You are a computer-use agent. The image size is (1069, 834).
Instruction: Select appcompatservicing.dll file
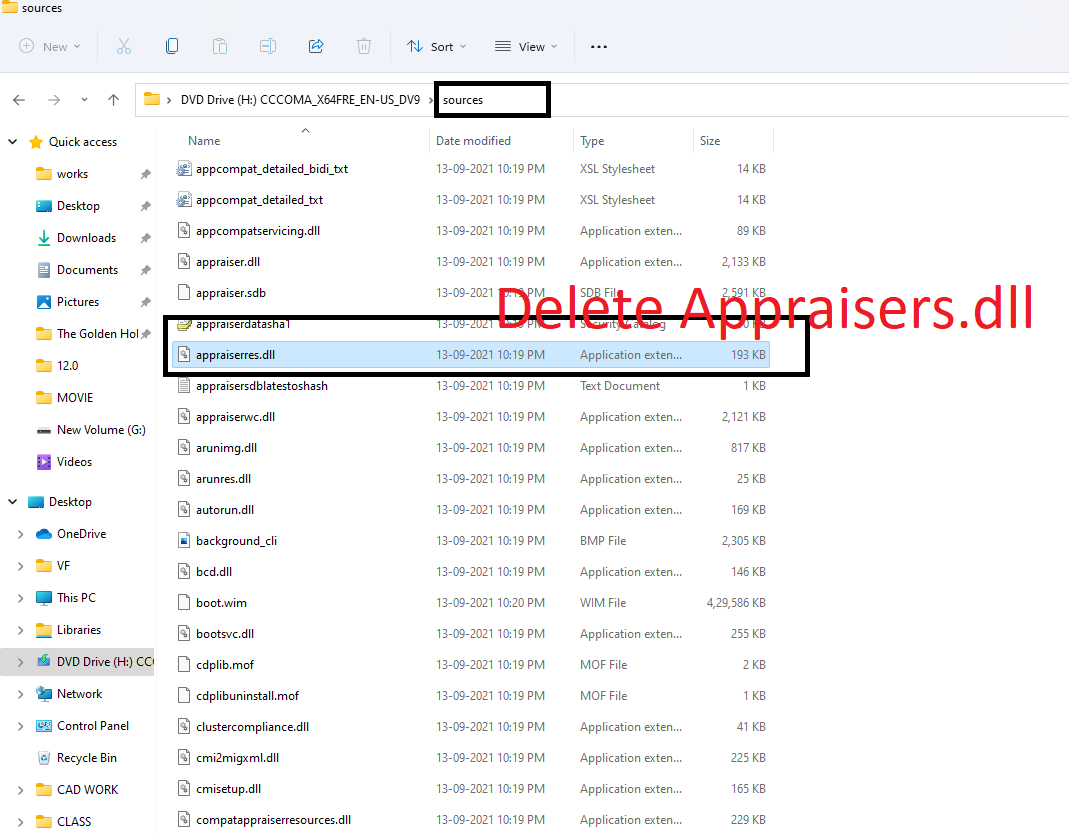pyautogui.click(x=258, y=231)
